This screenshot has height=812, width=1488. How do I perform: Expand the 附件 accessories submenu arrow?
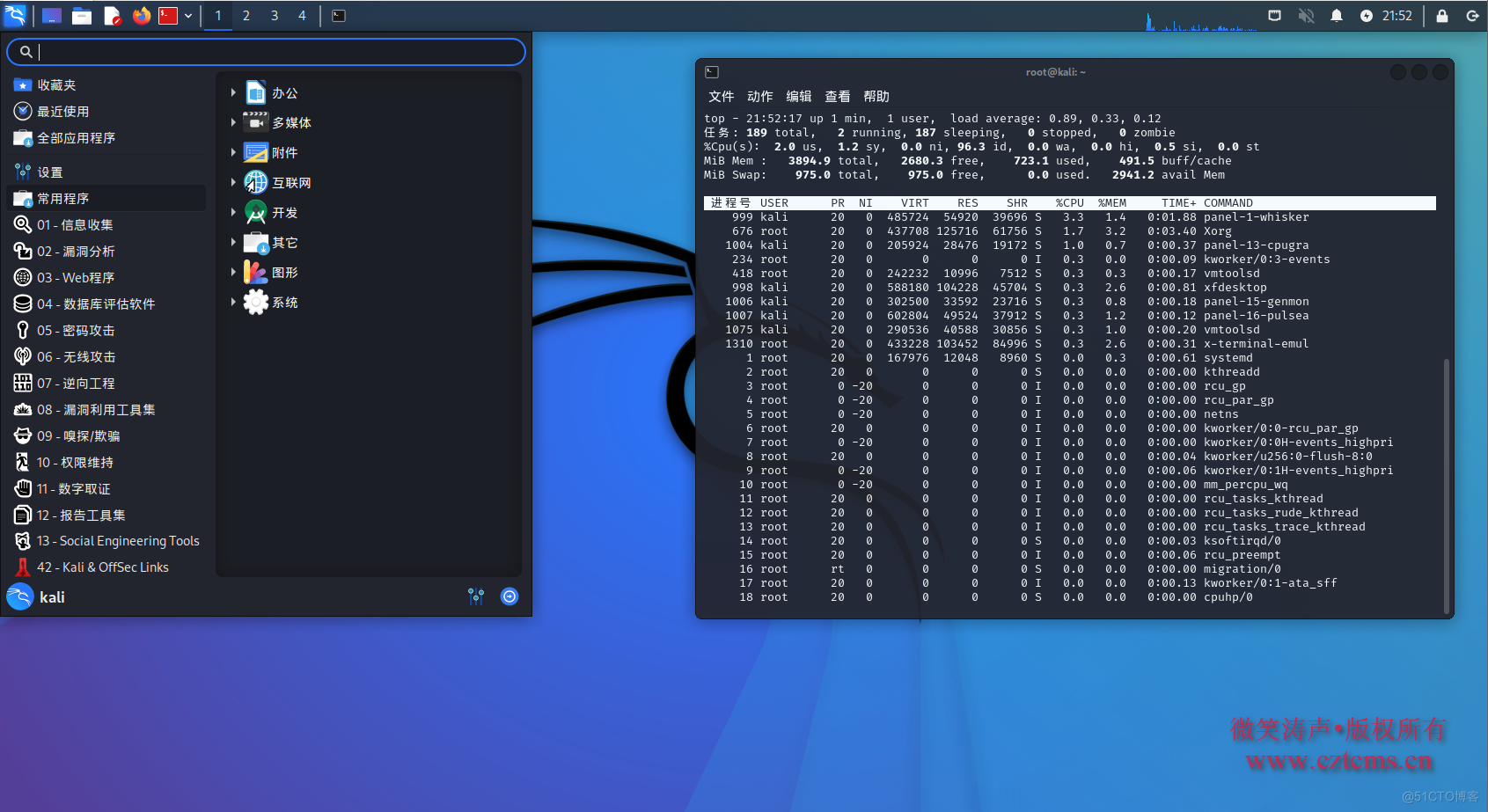[x=233, y=152]
